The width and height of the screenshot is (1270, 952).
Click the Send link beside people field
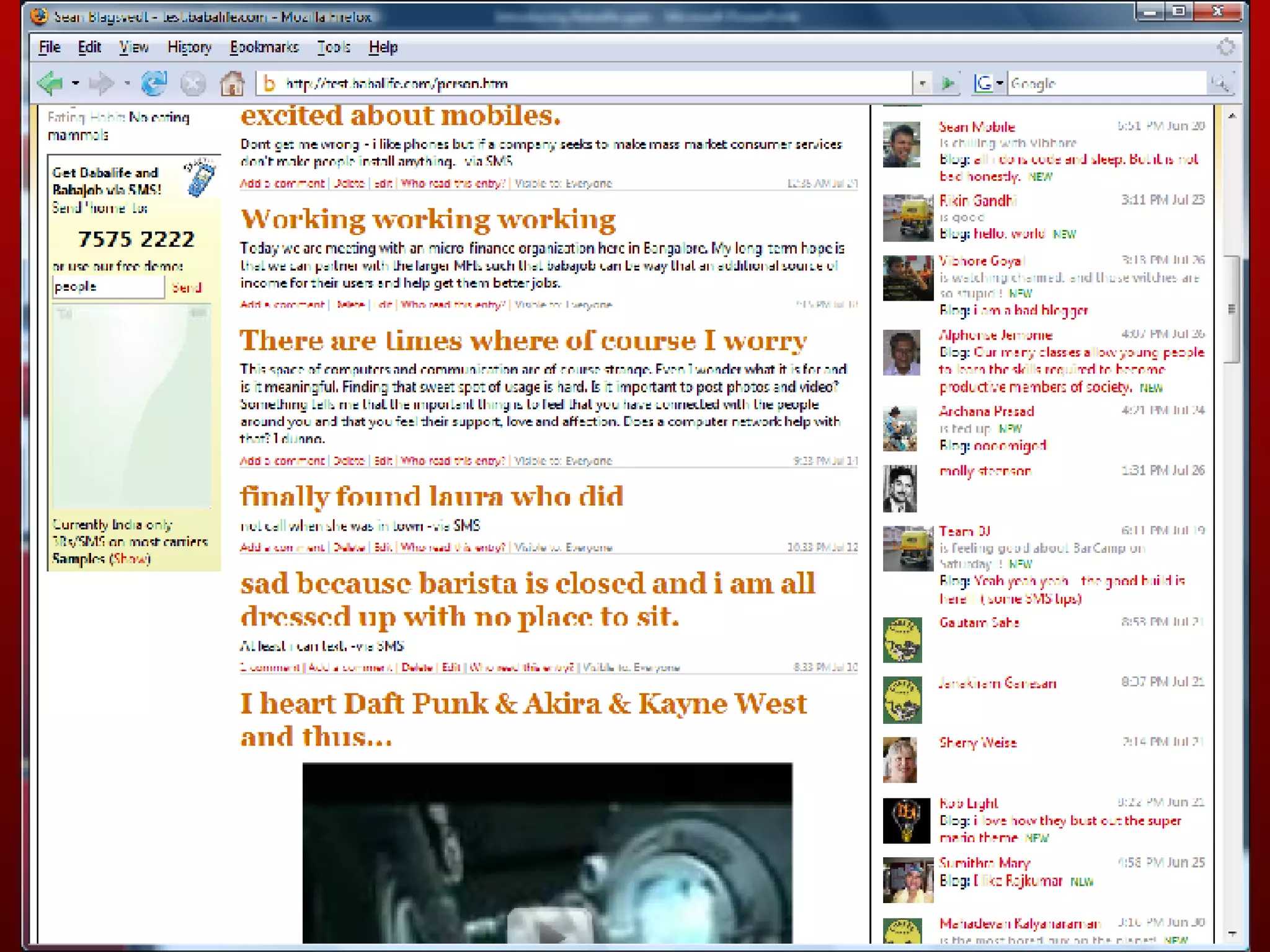(x=186, y=288)
